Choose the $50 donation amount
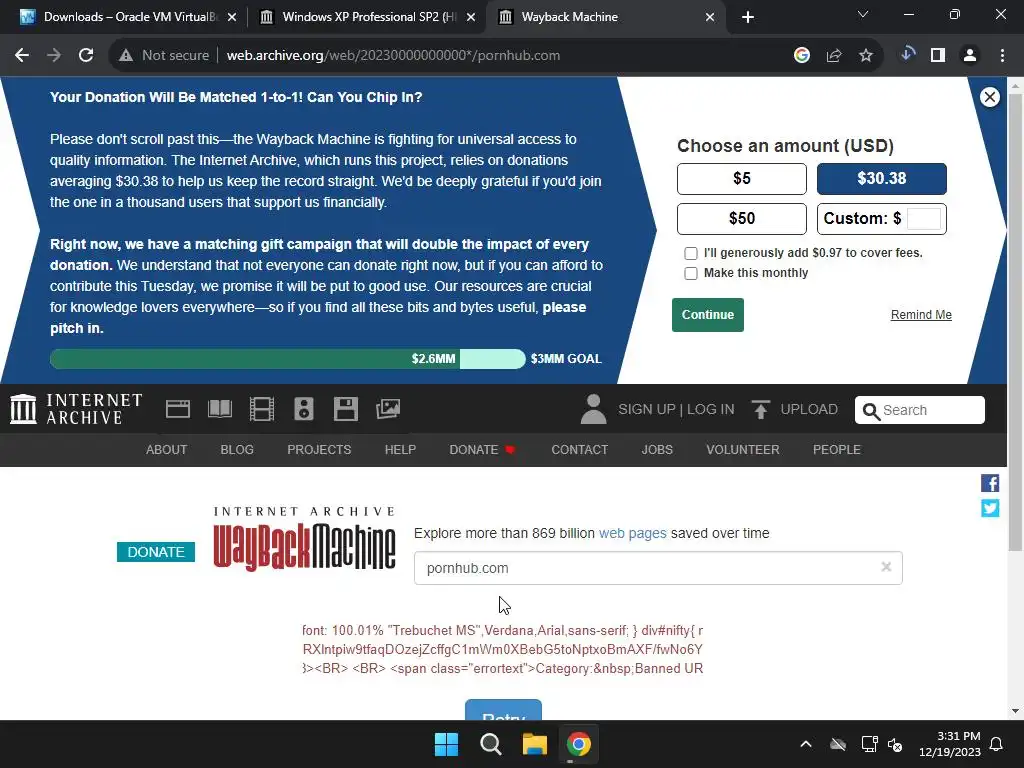The image size is (1024, 768). click(x=741, y=218)
